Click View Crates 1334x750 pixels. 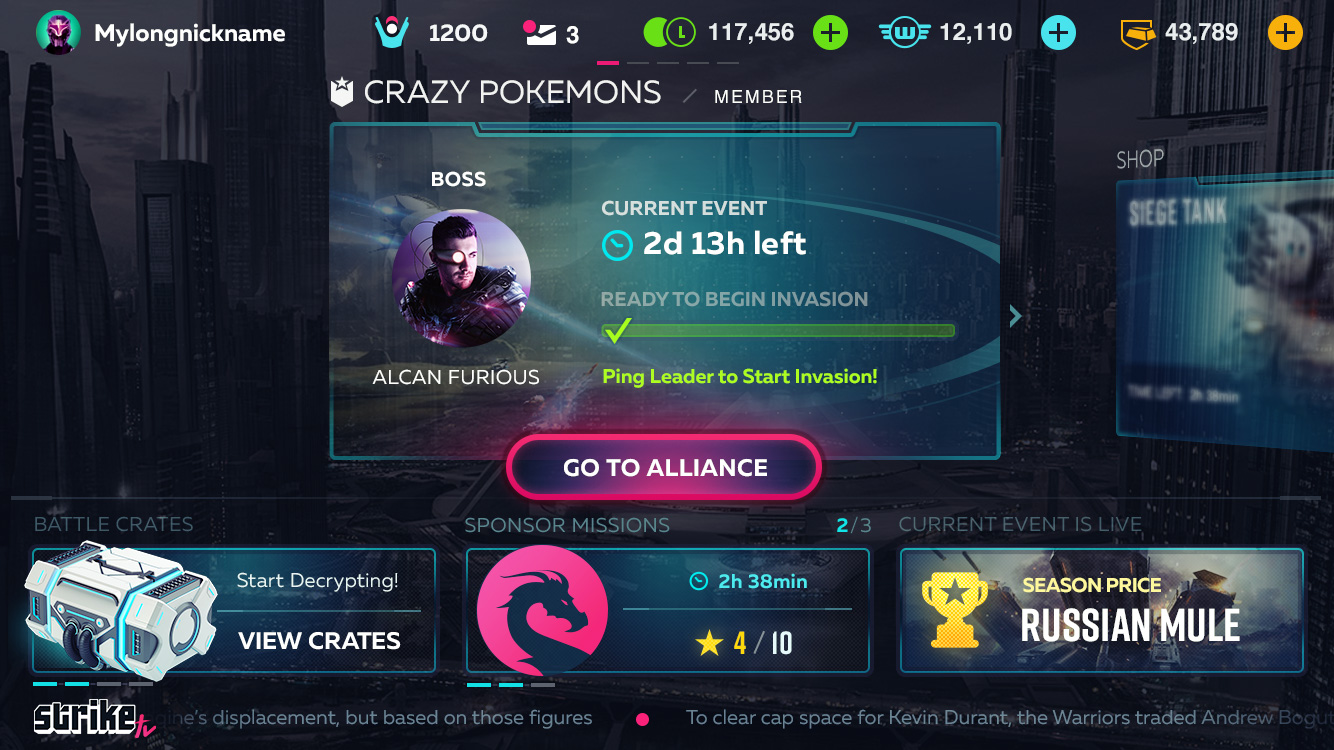[319, 641]
